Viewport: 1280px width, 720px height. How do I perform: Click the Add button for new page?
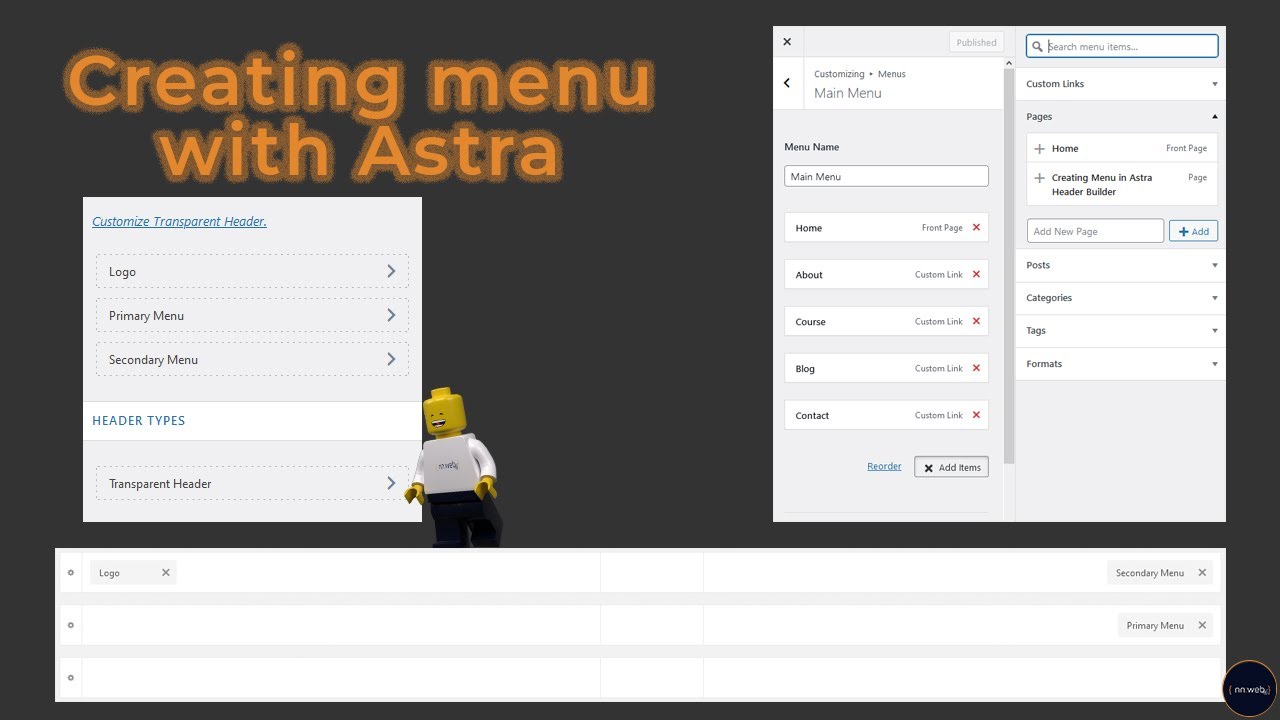[x=1193, y=231]
